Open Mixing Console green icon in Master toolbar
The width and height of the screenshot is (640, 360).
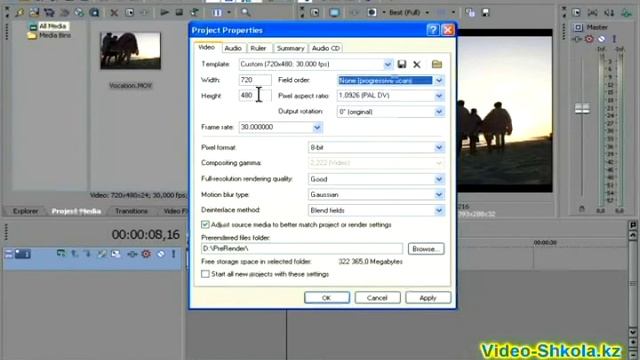(627, 13)
